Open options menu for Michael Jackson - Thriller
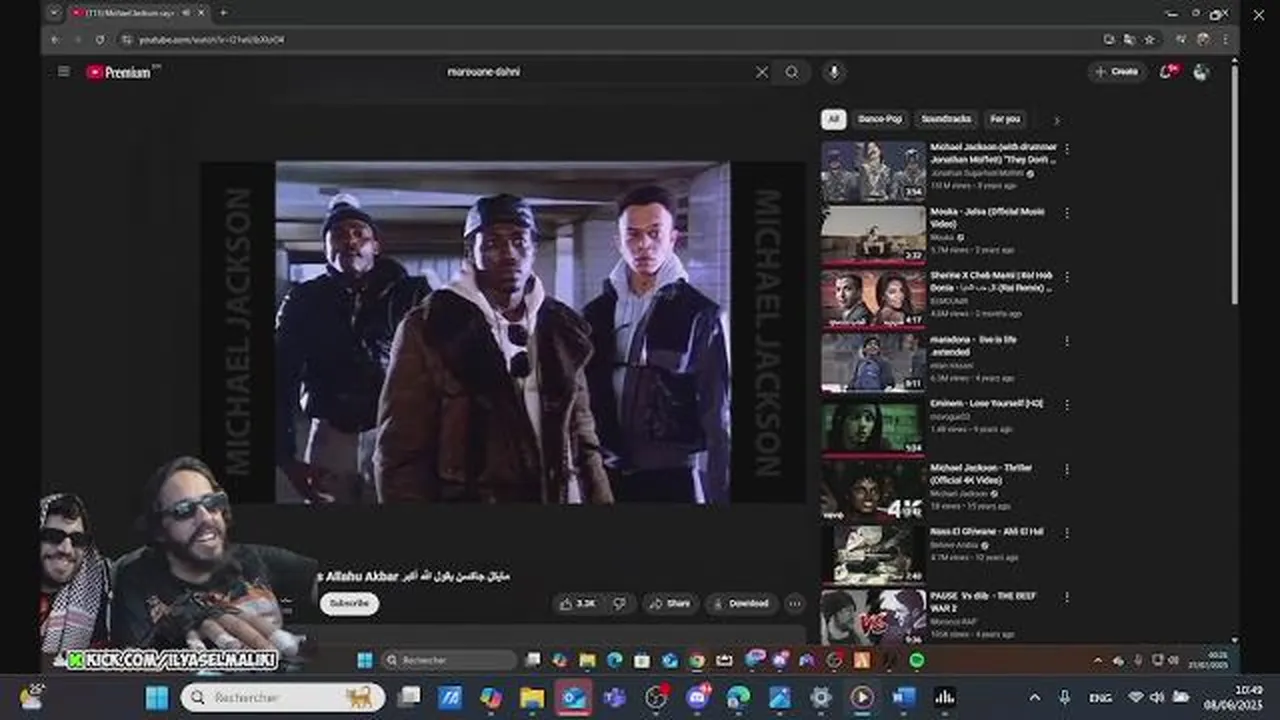Image resolution: width=1280 pixels, height=720 pixels. tap(1067, 469)
